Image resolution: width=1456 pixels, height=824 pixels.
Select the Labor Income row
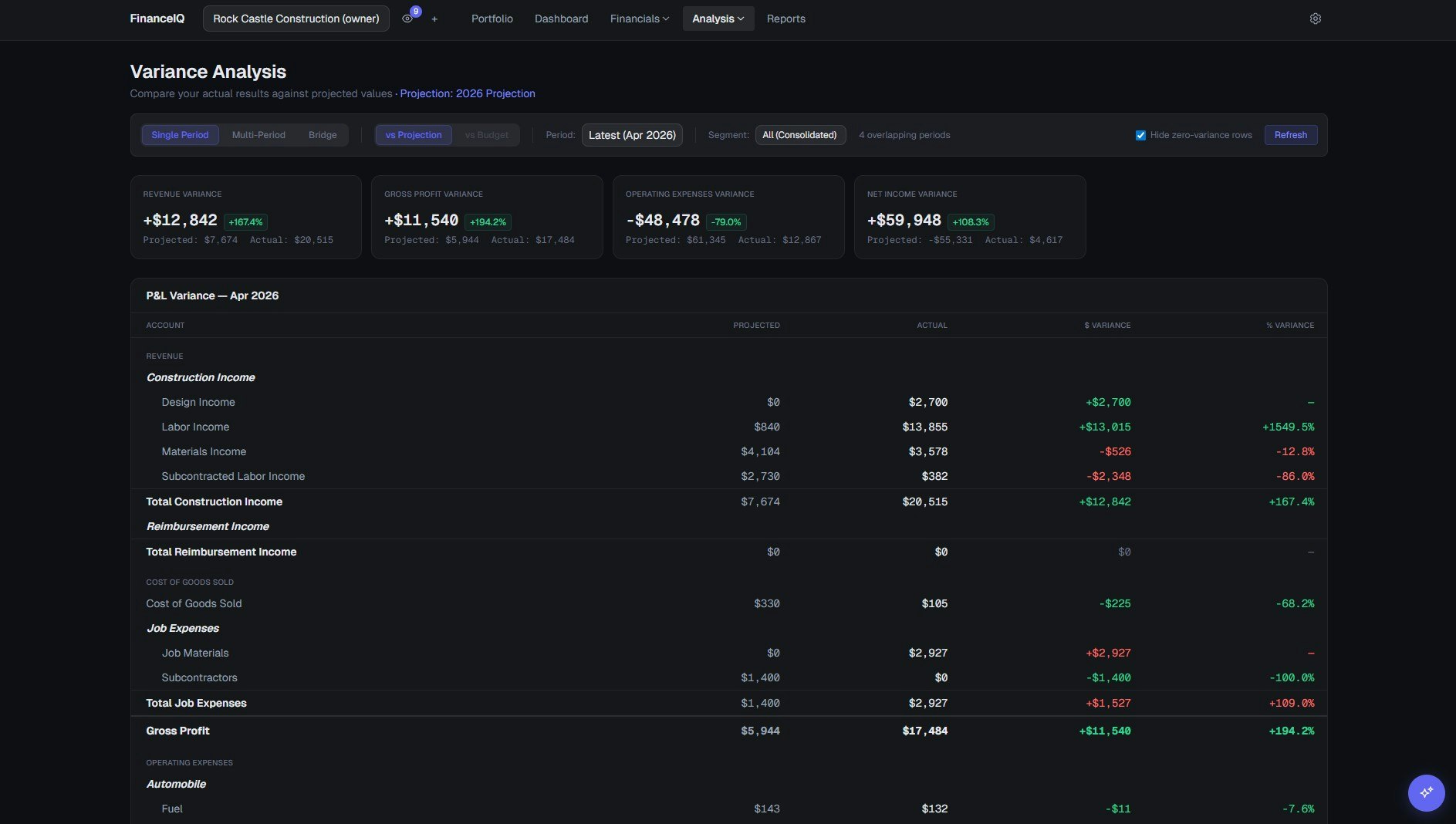[195, 427]
